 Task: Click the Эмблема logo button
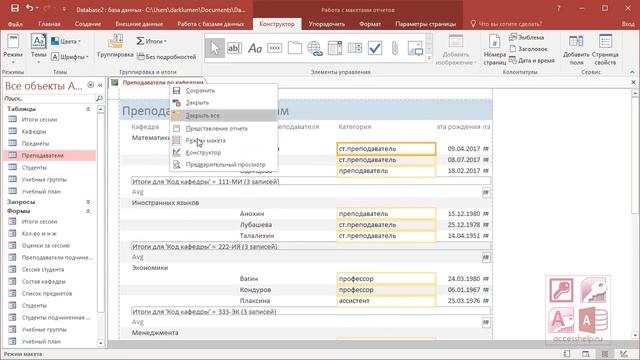[x=527, y=37]
